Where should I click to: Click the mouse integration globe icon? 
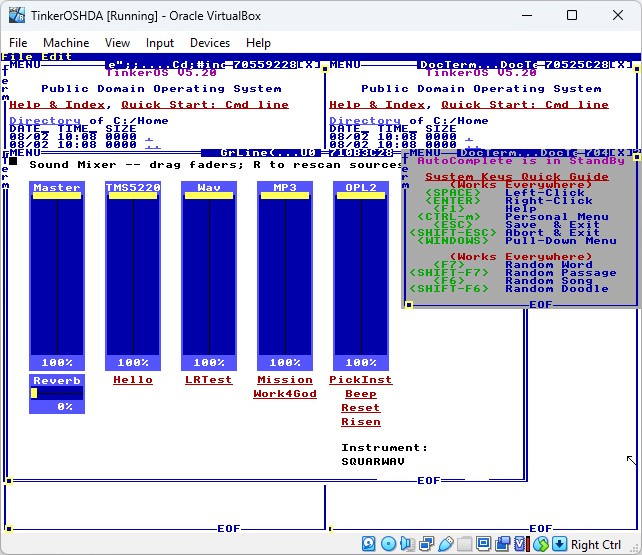[541, 544]
